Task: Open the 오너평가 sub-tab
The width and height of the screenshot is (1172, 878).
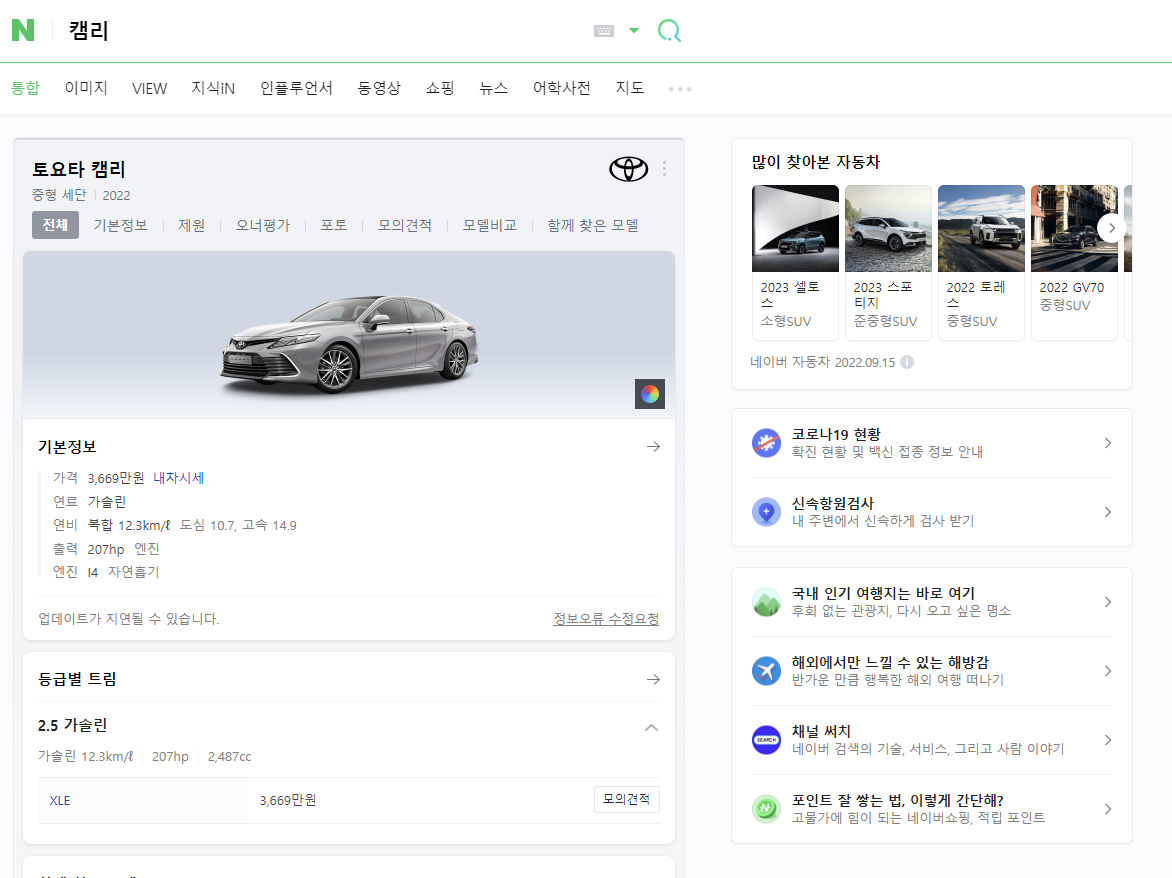Action: point(262,225)
